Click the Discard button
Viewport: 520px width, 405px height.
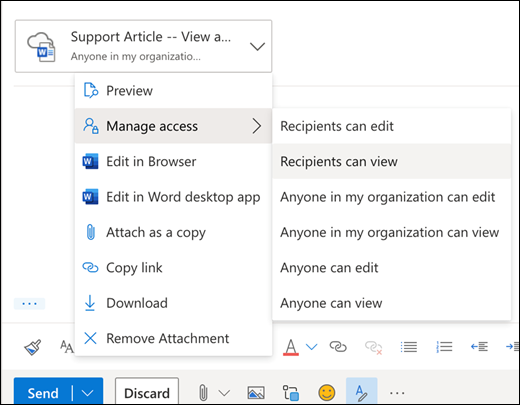click(x=147, y=393)
